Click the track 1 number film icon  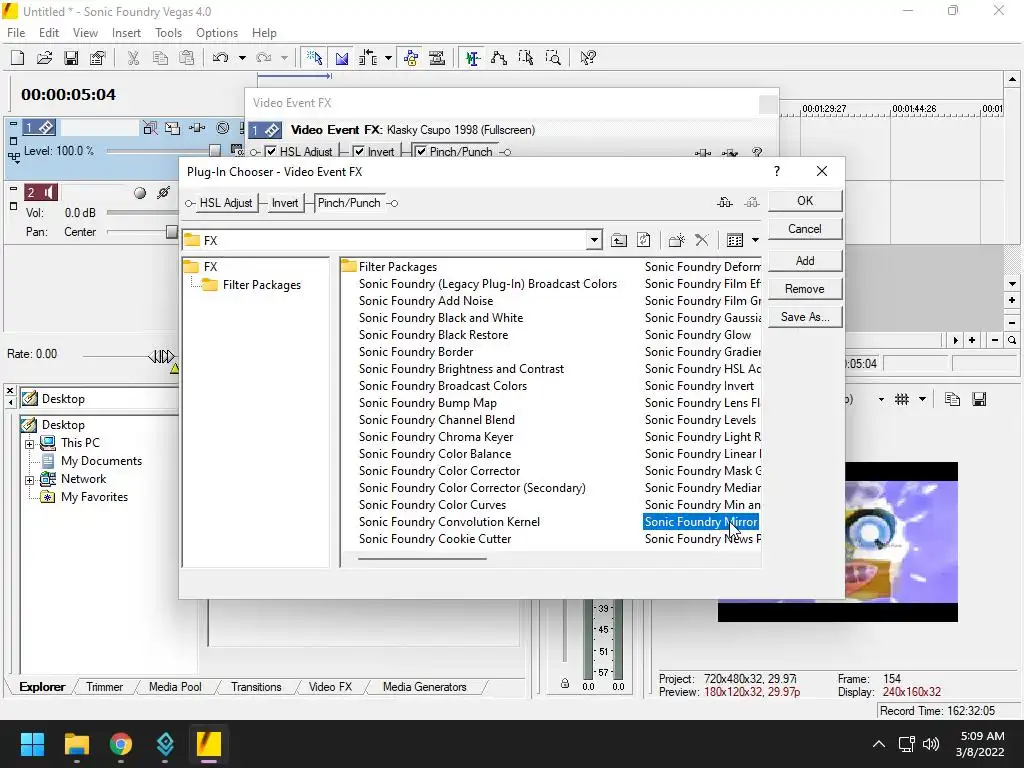point(40,127)
